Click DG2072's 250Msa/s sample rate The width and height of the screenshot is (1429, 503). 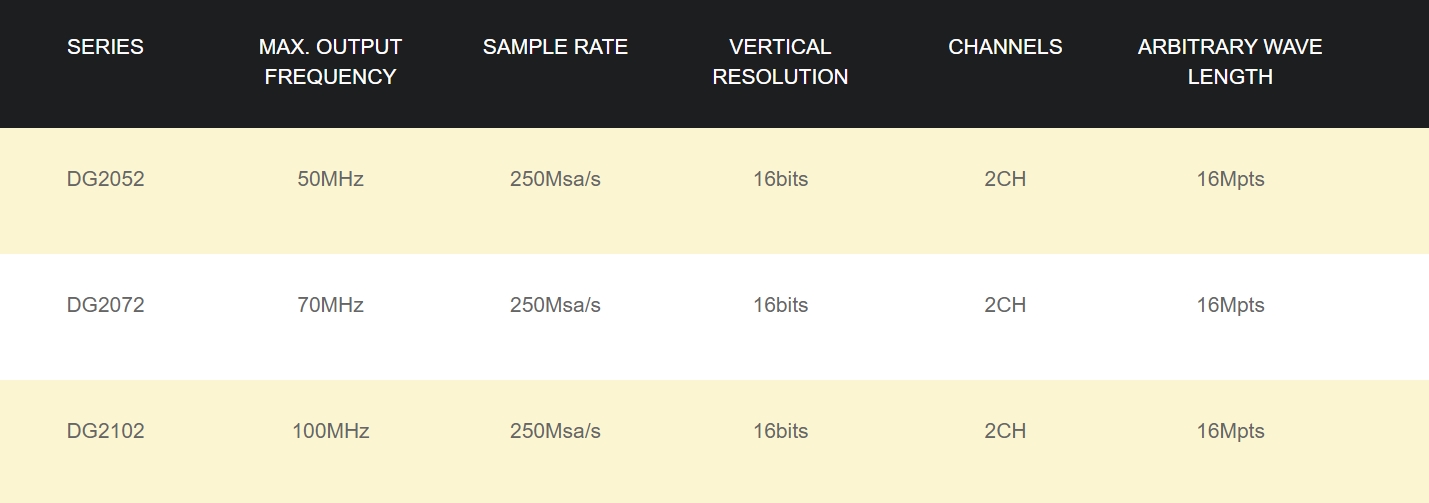(x=555, y=305)
